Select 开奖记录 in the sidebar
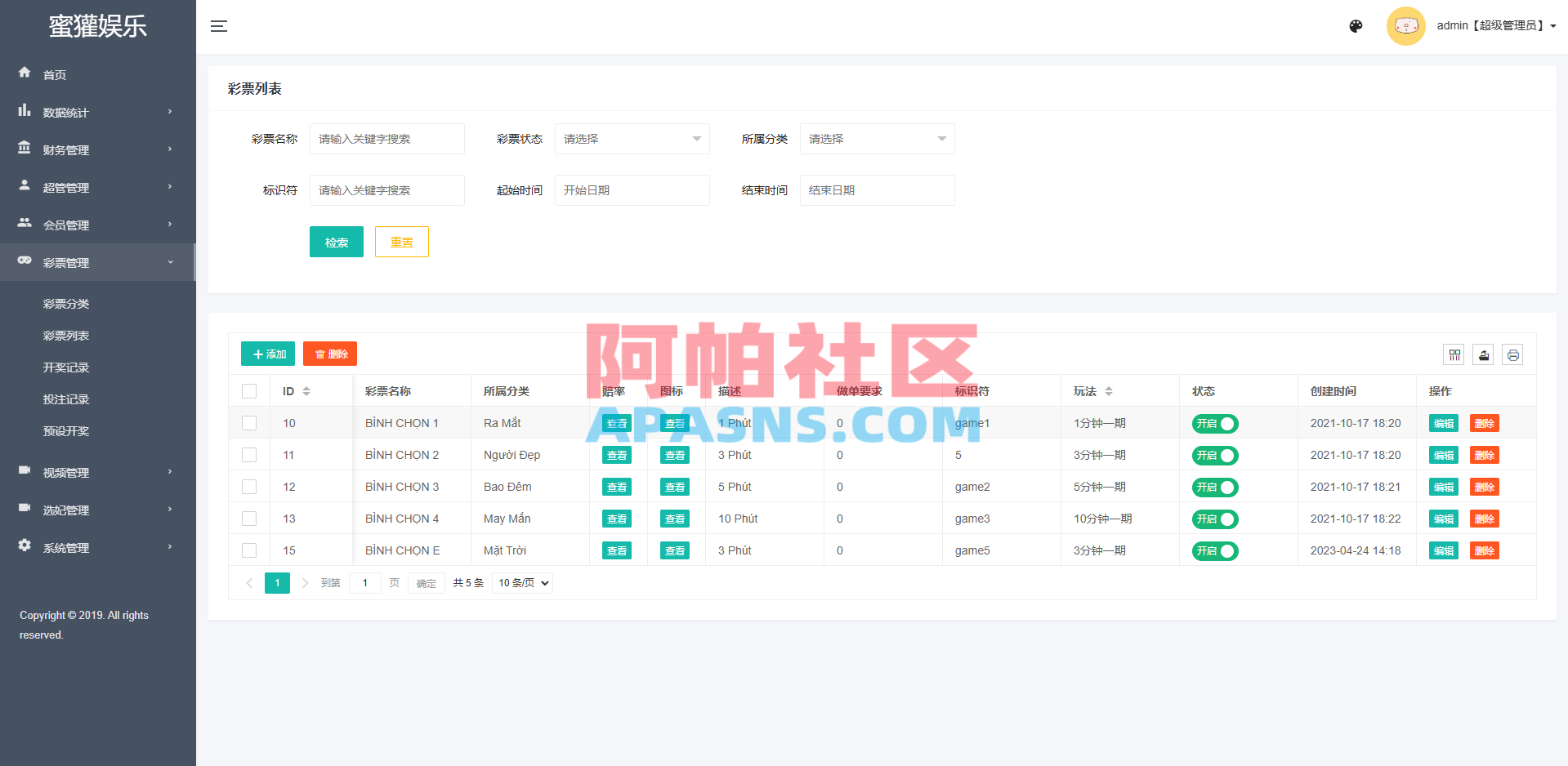The width and height of the screenshot is (1568, 766). 65,367
